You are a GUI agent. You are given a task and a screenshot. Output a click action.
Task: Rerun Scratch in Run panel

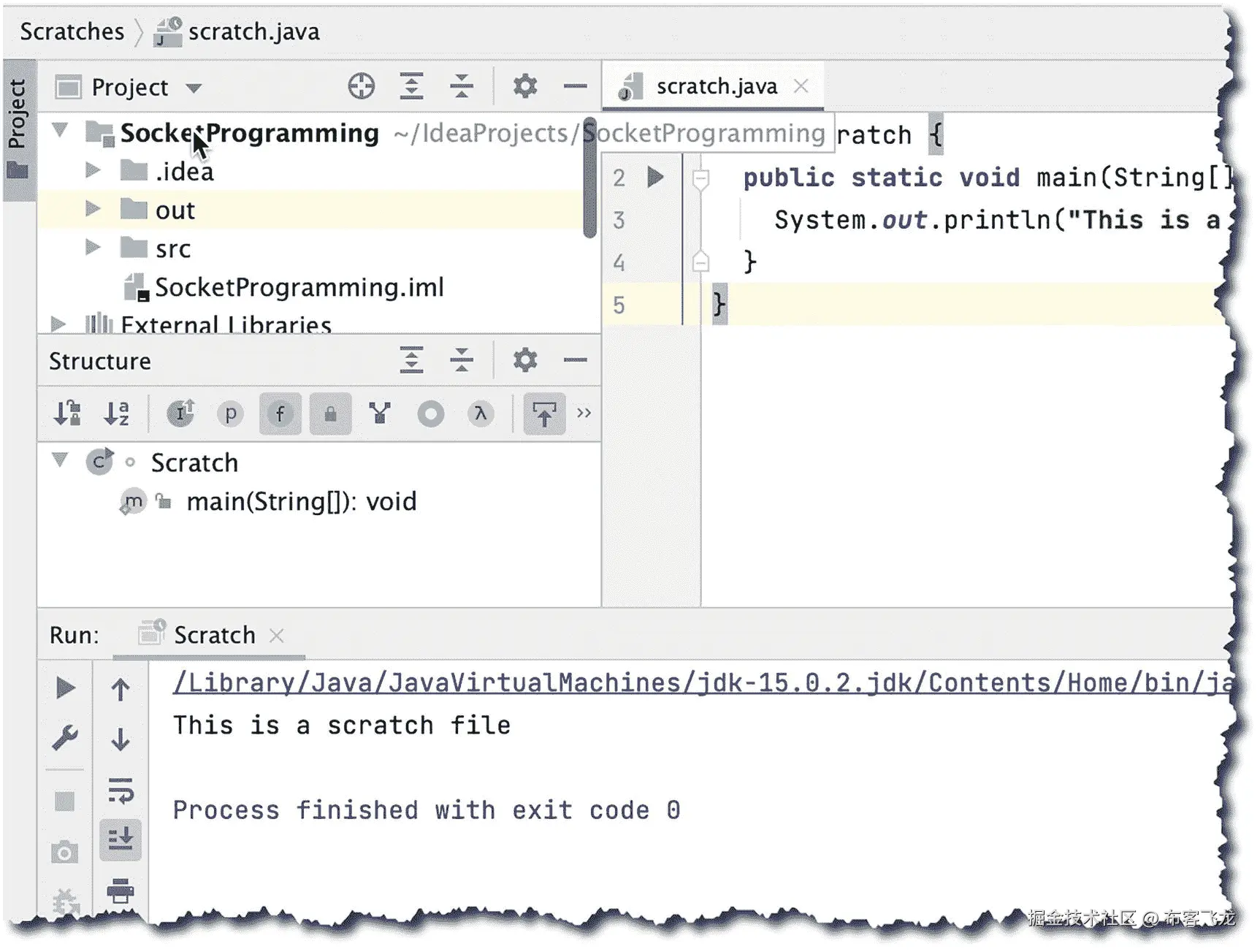pyautogui.click(x=65, y=688)
